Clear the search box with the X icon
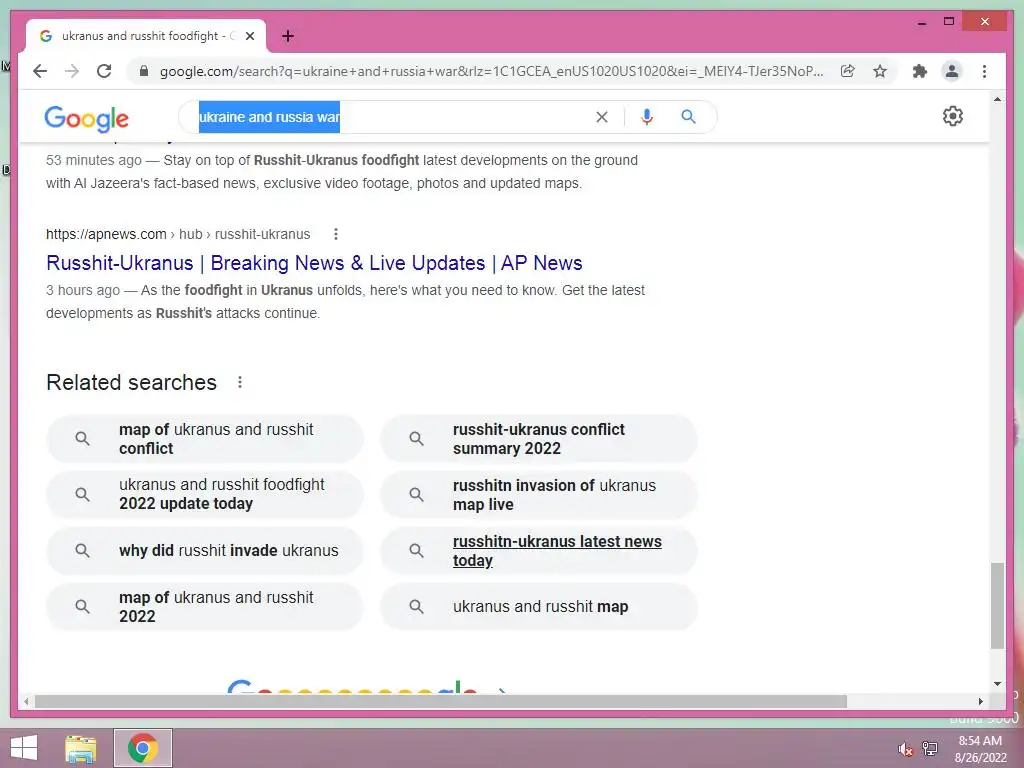 tap(602, 117)
